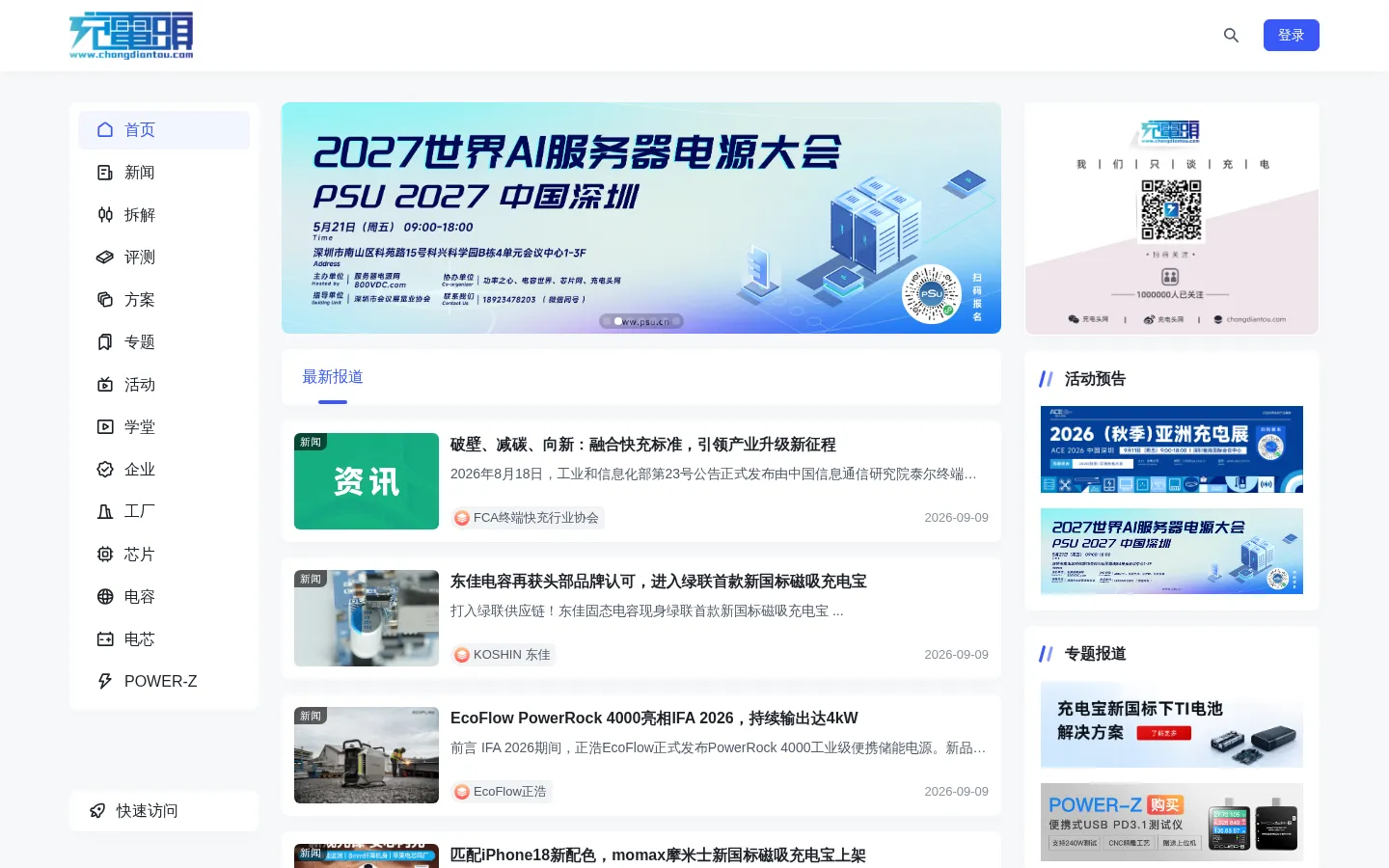Screen dimensions: 1389x868
Task: Open 充电宝新国标下TI电池解决方案 banner
Action: [x=1172, y=724]
